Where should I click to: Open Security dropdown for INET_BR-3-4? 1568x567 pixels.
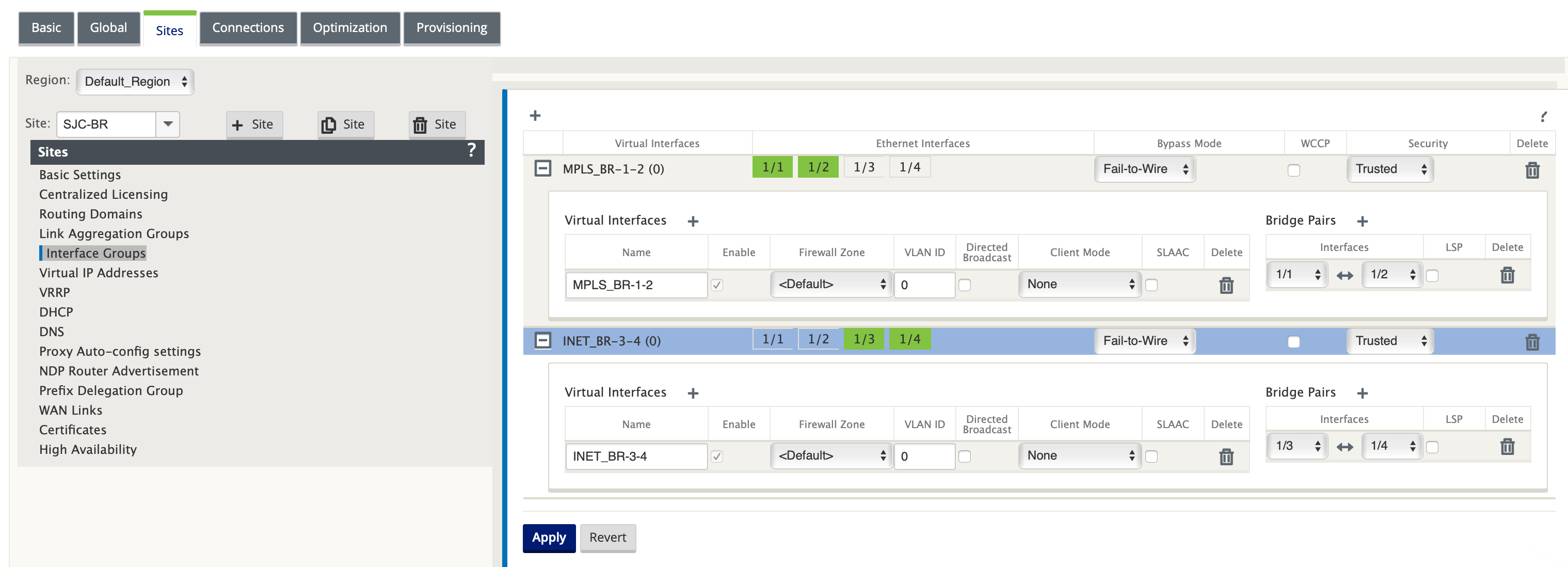click(x=1389, y=341)
